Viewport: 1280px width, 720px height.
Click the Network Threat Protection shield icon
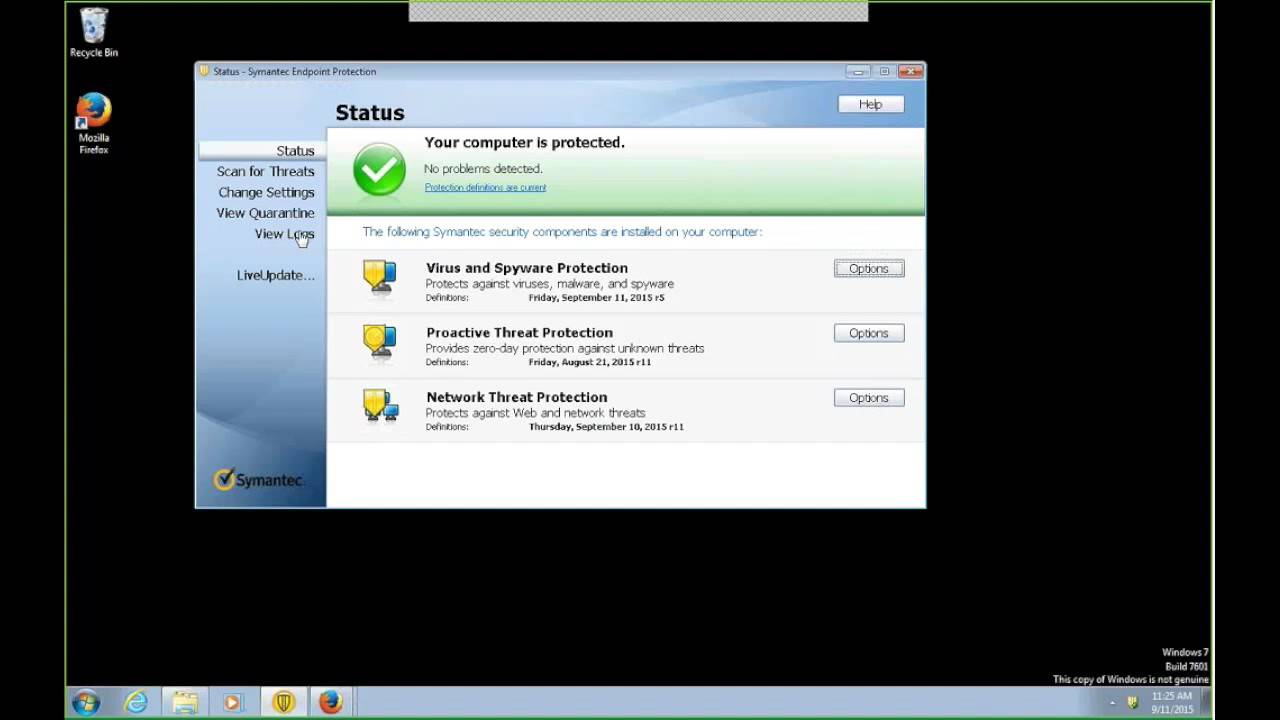[380, 406]
